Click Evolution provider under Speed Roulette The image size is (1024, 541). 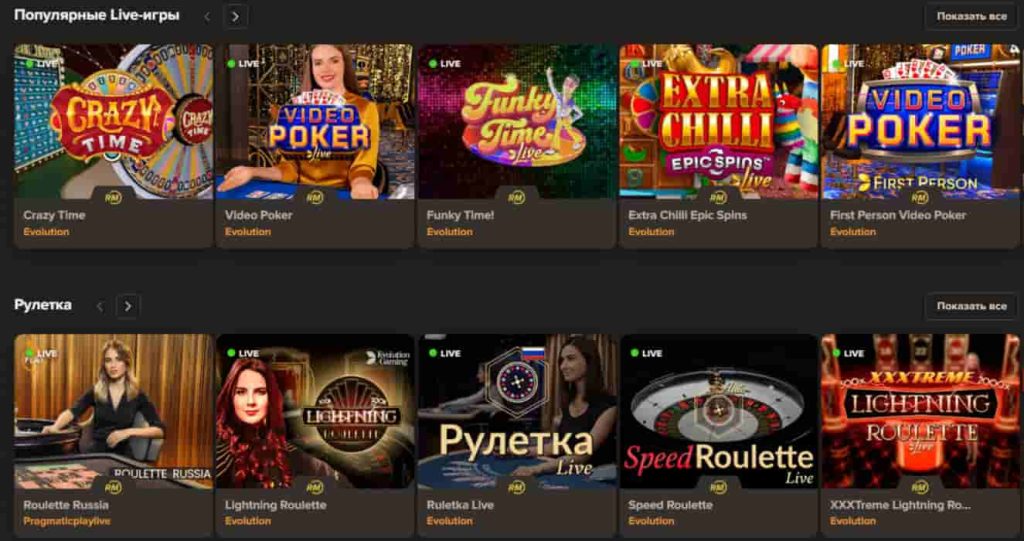[x=651, y=521]
